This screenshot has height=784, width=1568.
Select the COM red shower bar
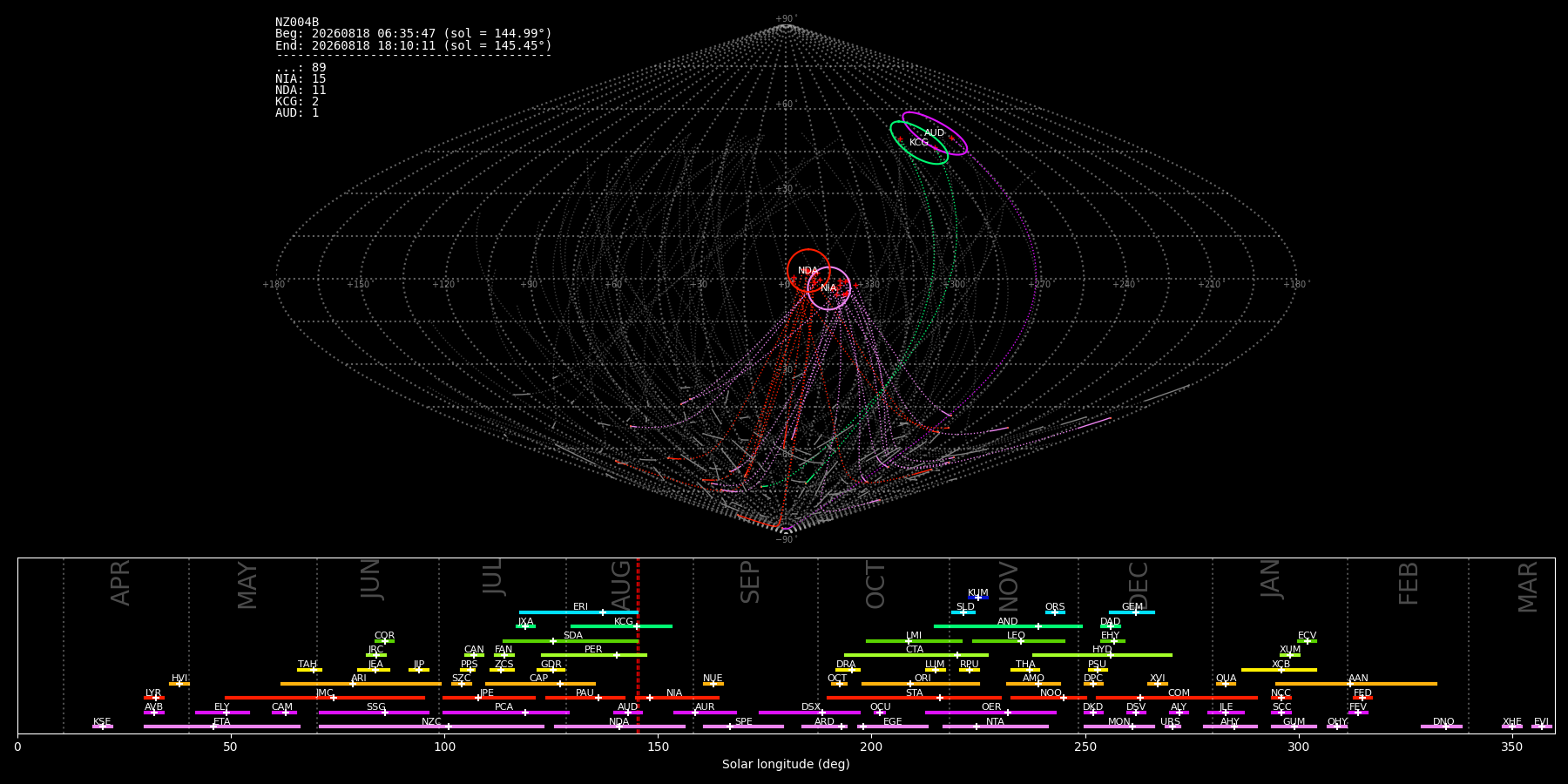1177,698
